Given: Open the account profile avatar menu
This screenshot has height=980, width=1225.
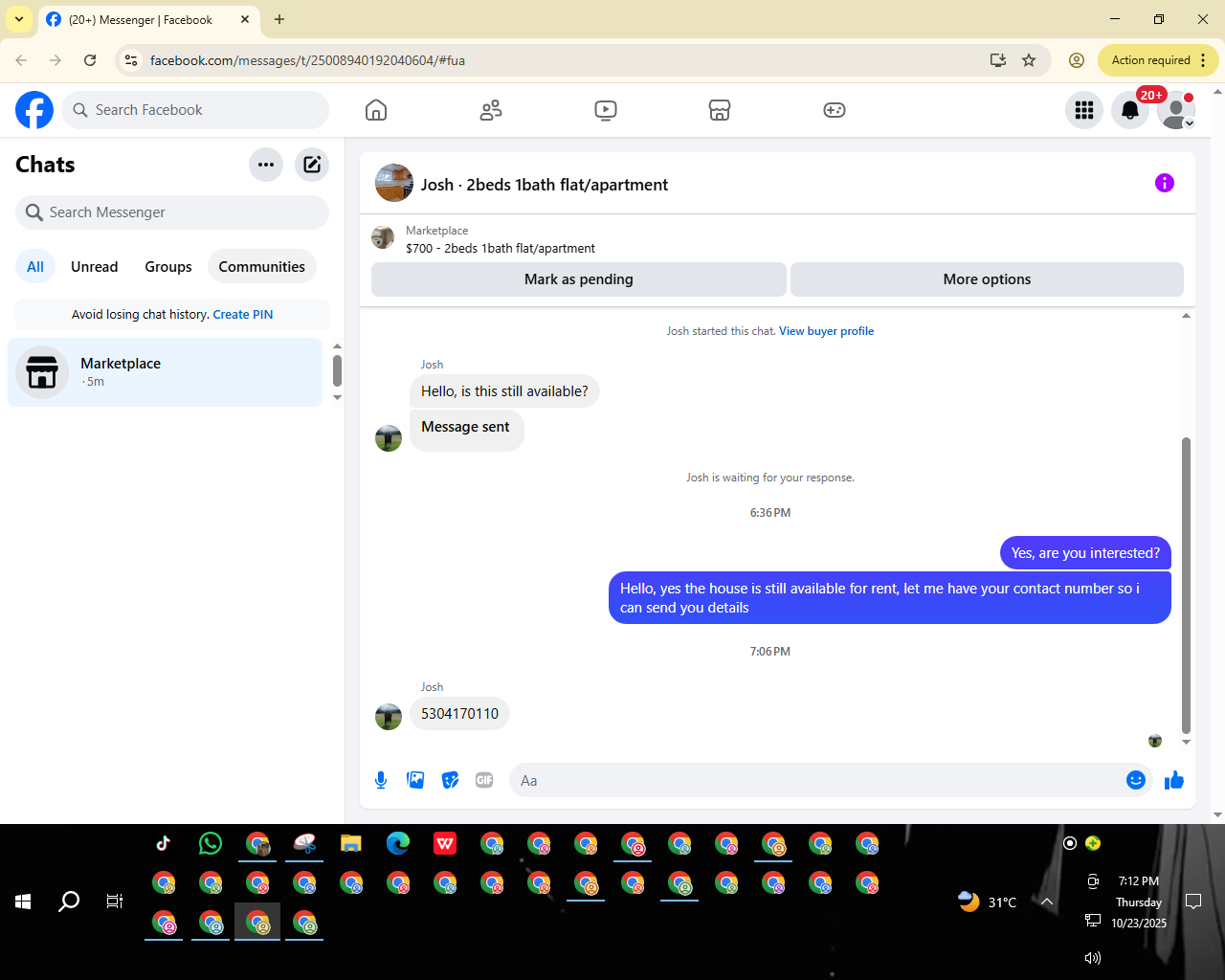Looking at the screenshot, I should [1176, 110].
